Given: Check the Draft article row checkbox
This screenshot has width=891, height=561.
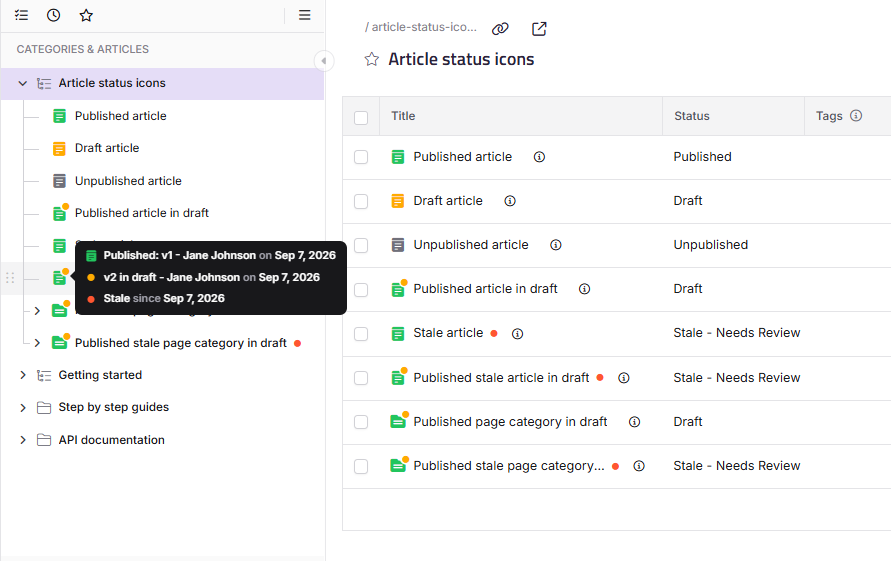Looking at the screenshot, I should (x=361, y=201).
